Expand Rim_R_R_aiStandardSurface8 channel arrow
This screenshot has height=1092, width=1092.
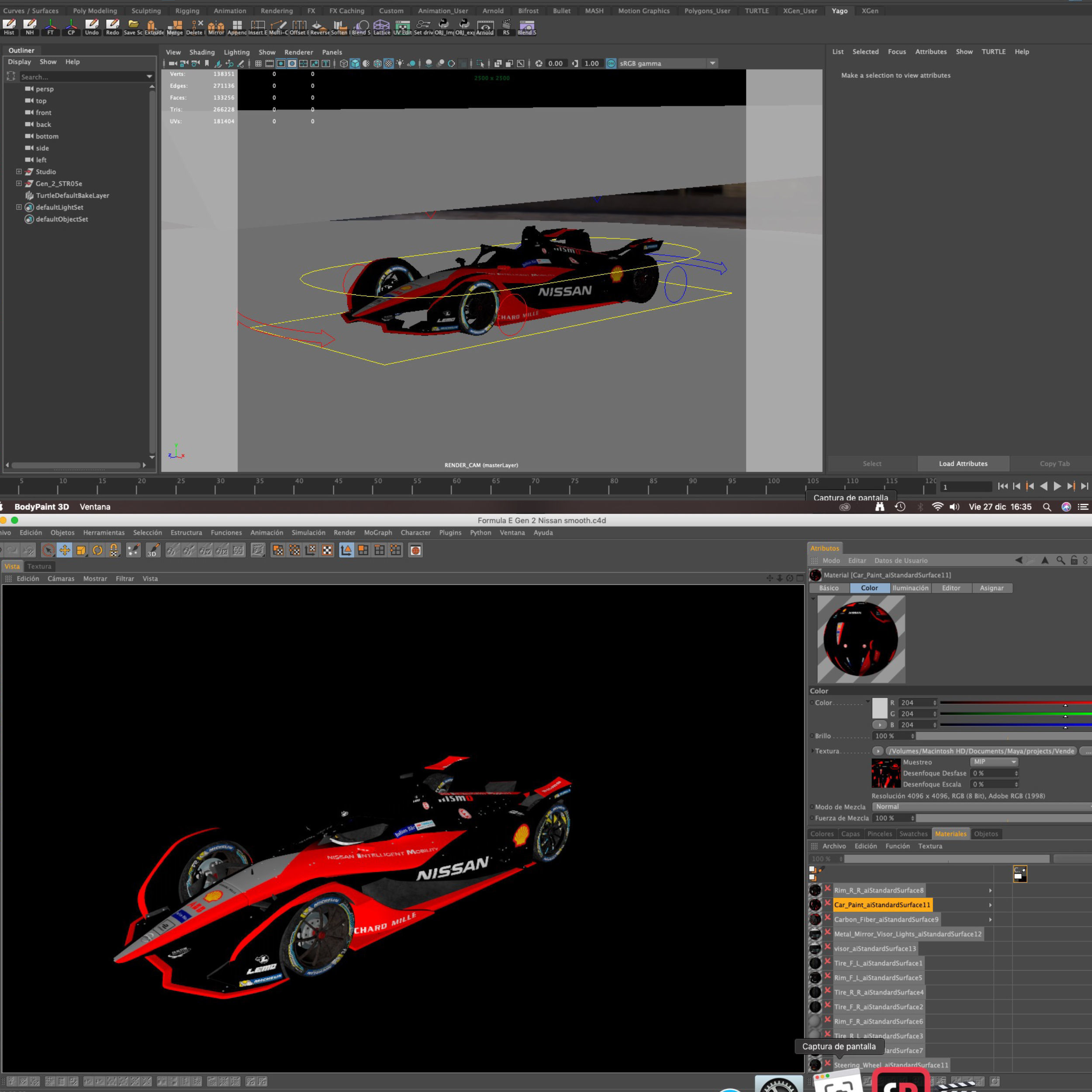pos(990,890)
